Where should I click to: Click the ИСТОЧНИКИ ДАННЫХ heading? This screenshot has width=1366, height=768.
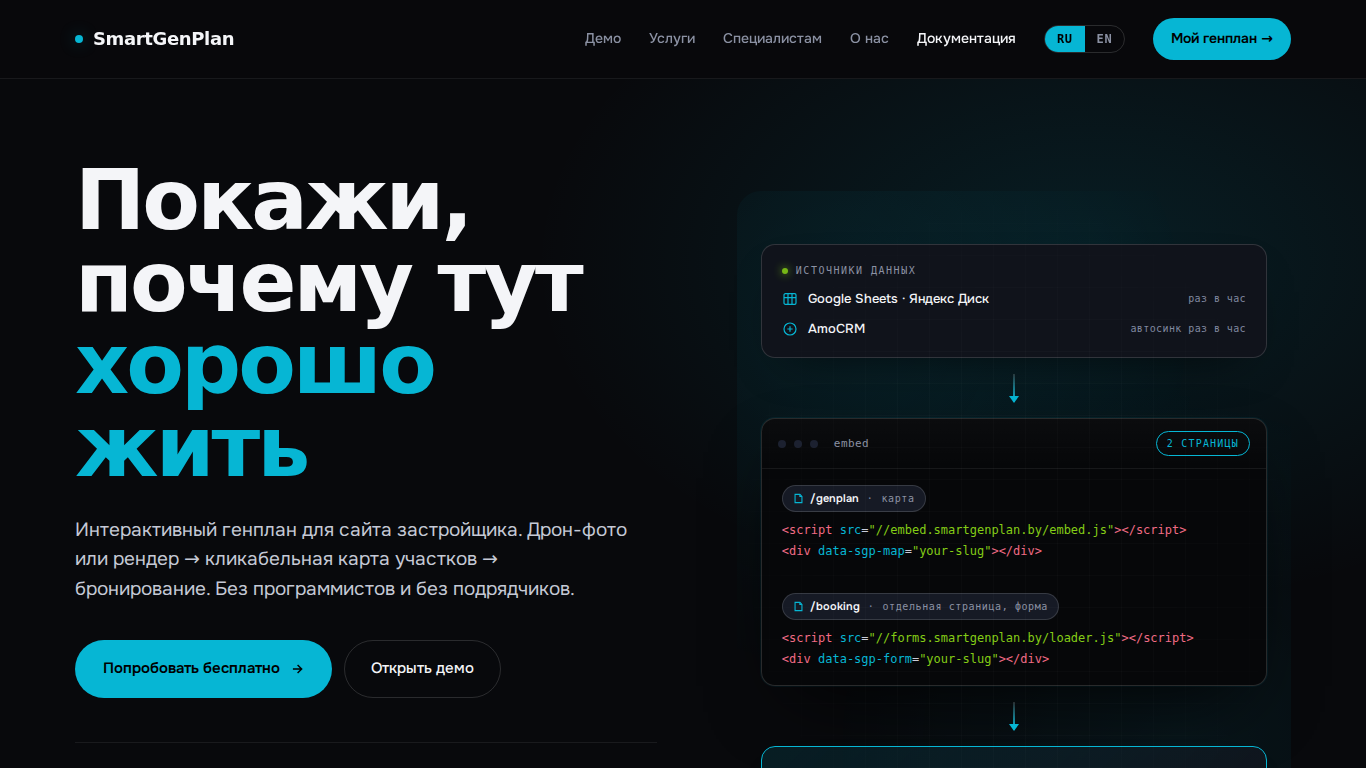tap(855, 270)
